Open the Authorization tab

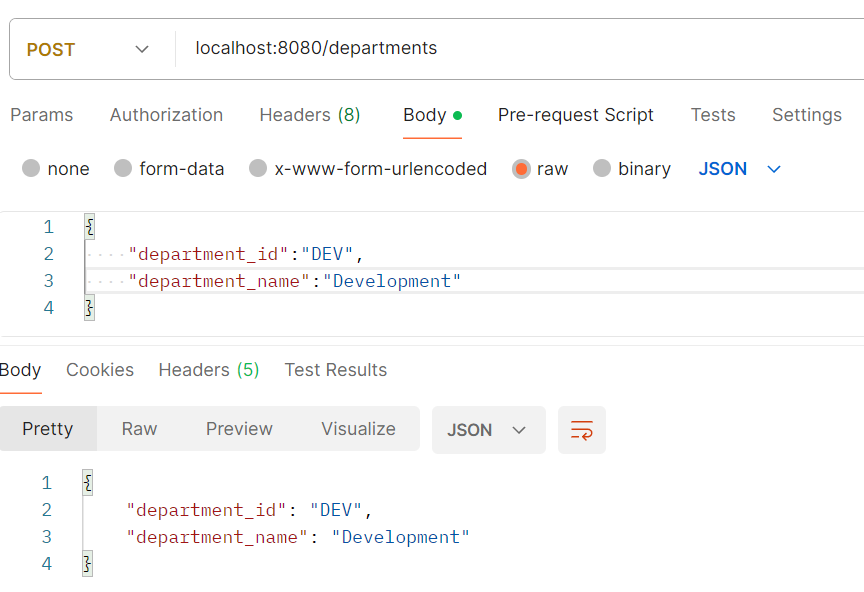[166, 115]
